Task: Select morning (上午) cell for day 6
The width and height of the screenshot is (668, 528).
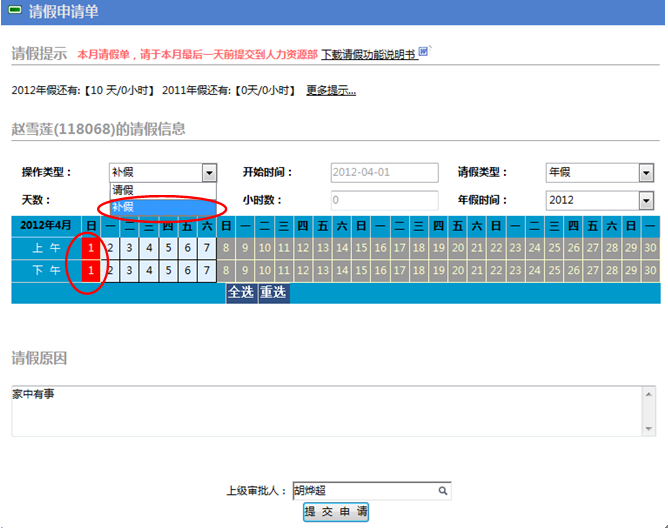Action: (x=187, y=248)
